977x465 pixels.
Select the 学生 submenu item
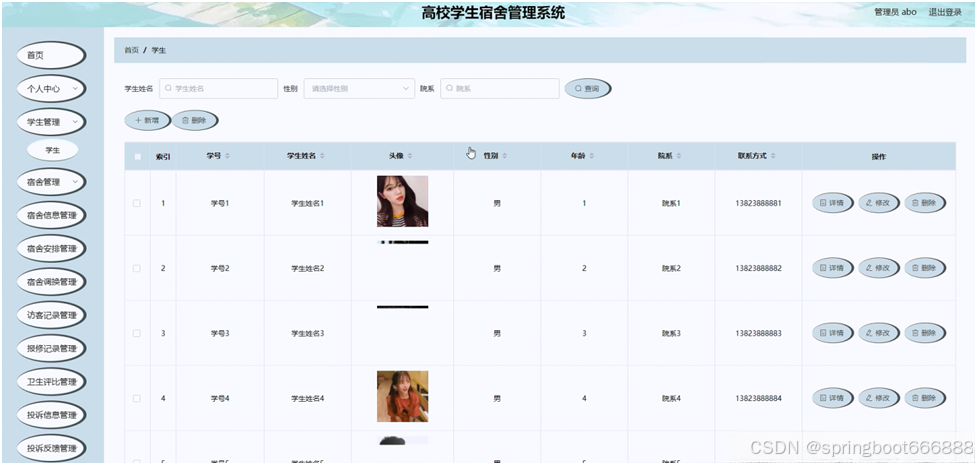tap(53, 150)
